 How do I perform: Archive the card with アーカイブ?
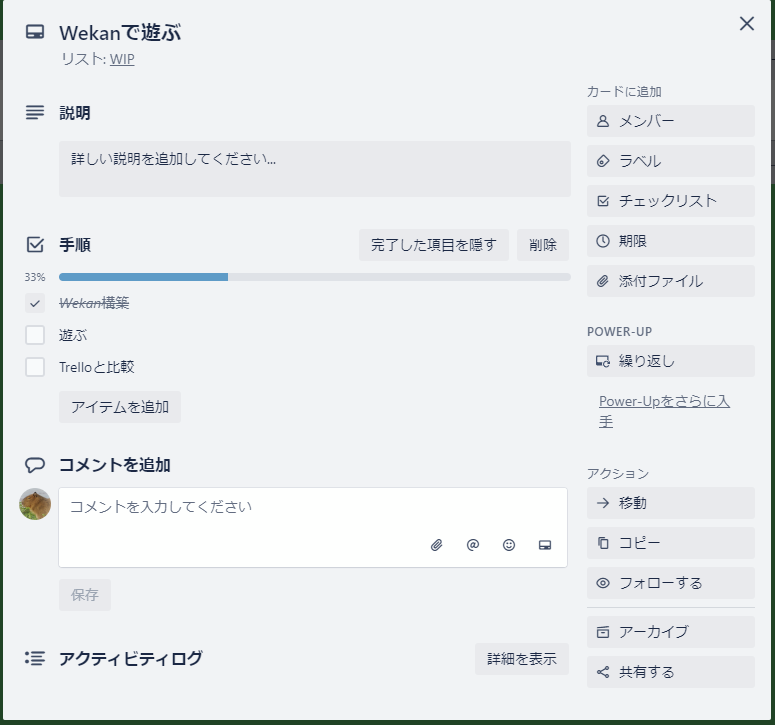(671, 632)
